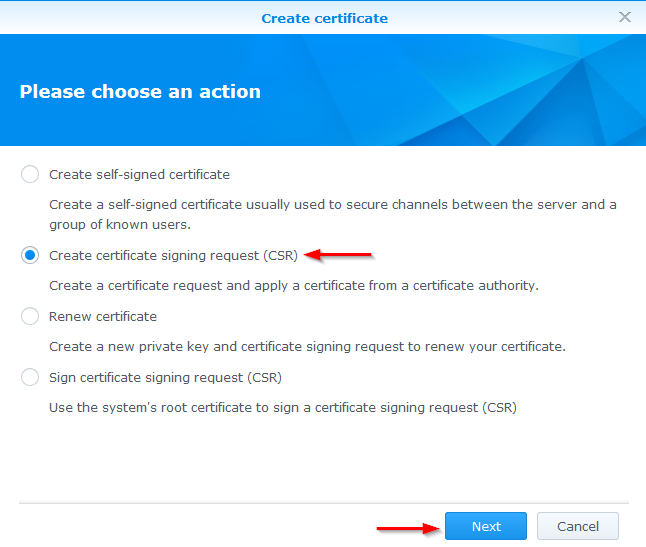646x547 pixels.
Task: Click the 'Use the system's root certificate' description
Action: click(x=282, y=407)
